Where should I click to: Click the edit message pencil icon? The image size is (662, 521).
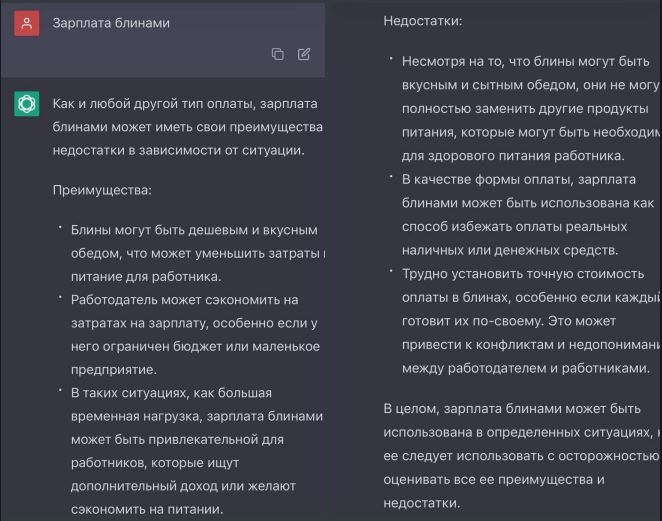point(304,54)
